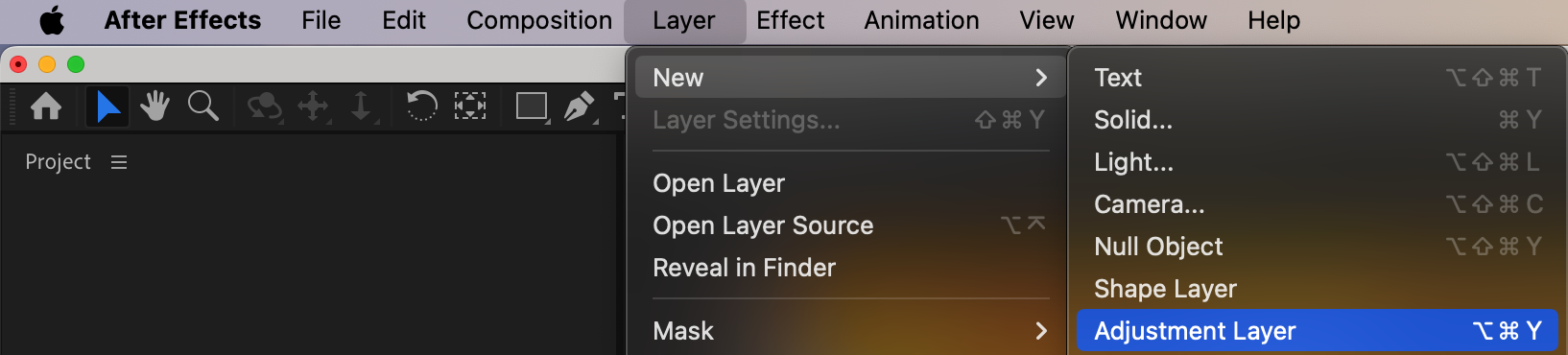Click the Apple menu logo
Viewport: 1568px width, 355px height.
(52, 20)
